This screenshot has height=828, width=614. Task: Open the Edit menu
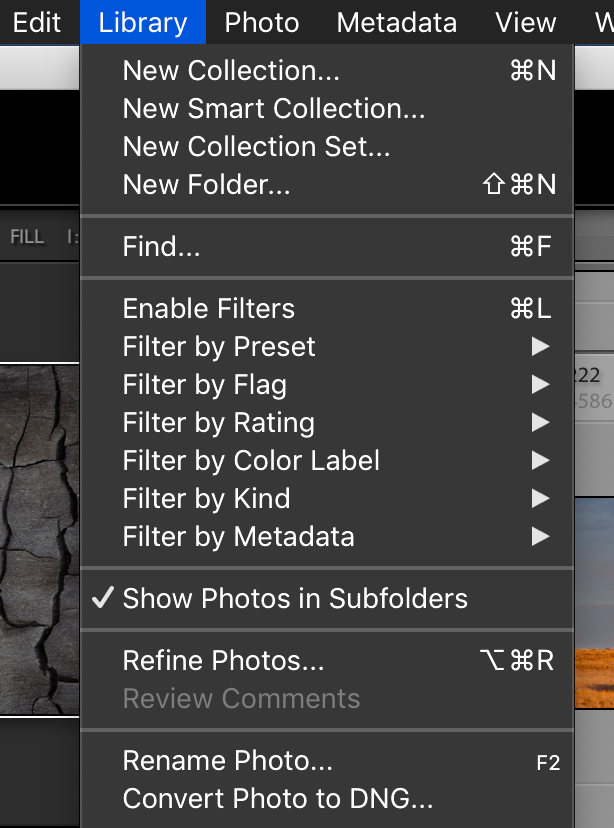click(37, 22)
